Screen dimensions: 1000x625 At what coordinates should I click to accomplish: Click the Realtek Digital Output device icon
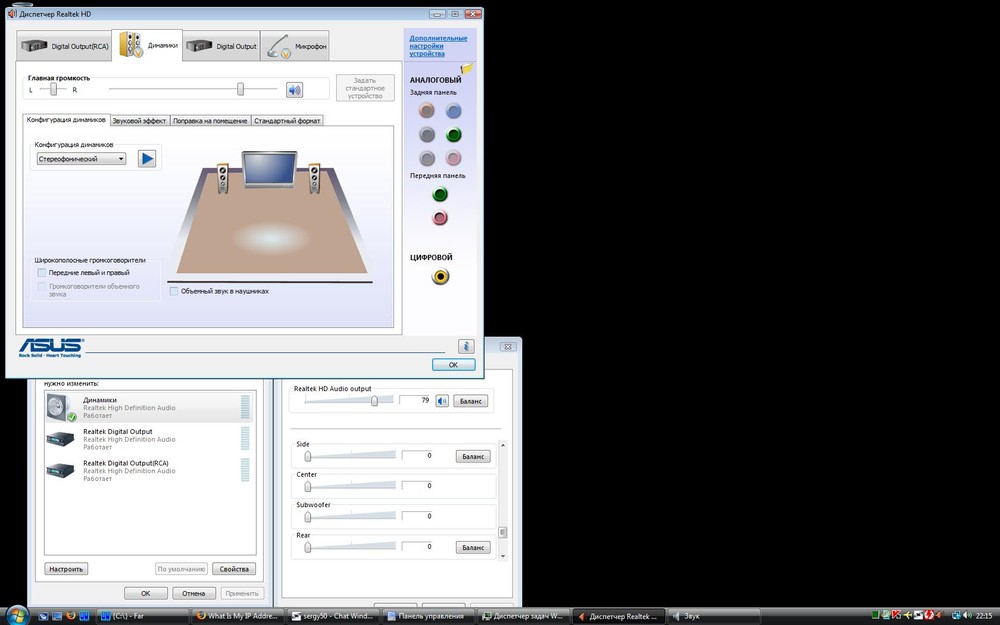pyautogui.click(x=61, y=436)
